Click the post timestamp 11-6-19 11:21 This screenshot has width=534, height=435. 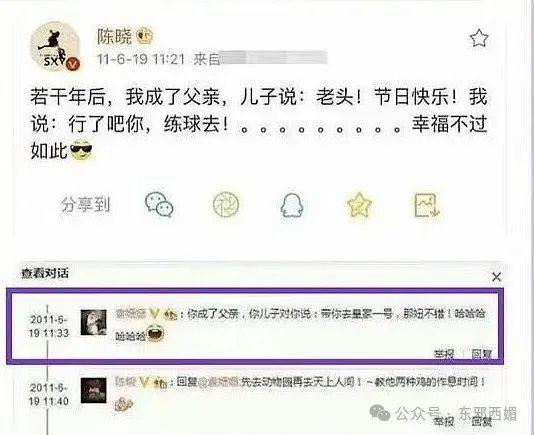pyautogui.click(x=141, y=59)
